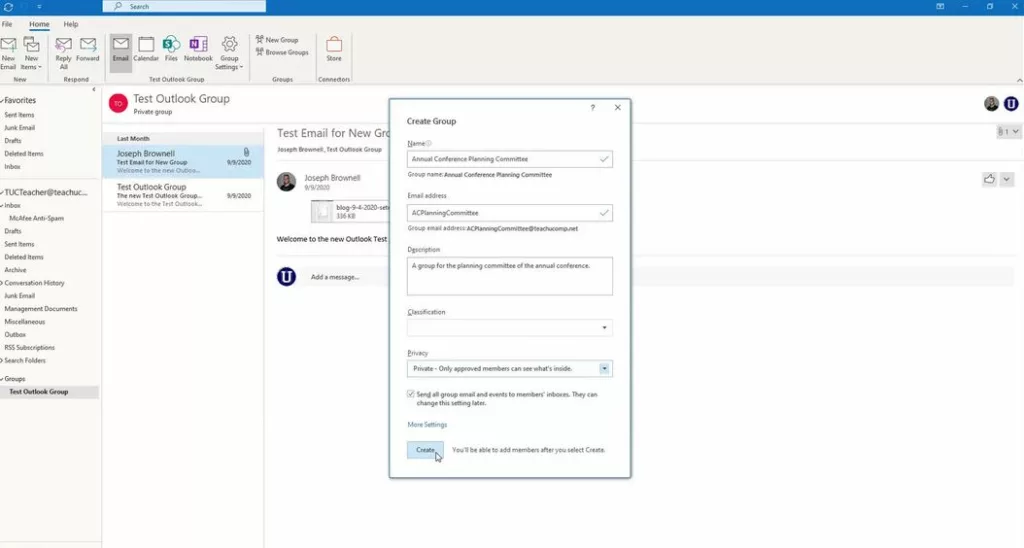This screenshot has height=548, width=1024.
Task: Open the blog-9-4-2020 attachment
Action: (x=351, y=211)
